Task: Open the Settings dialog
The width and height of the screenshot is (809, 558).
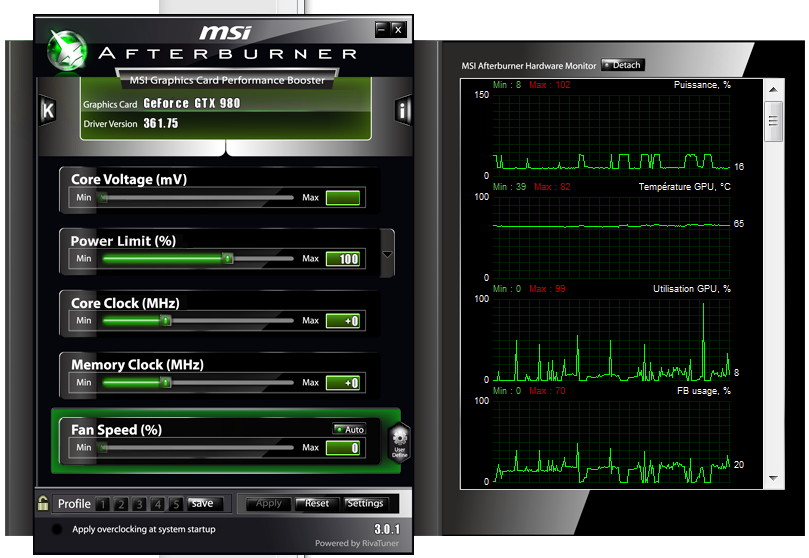Action: tap(365, 503)
